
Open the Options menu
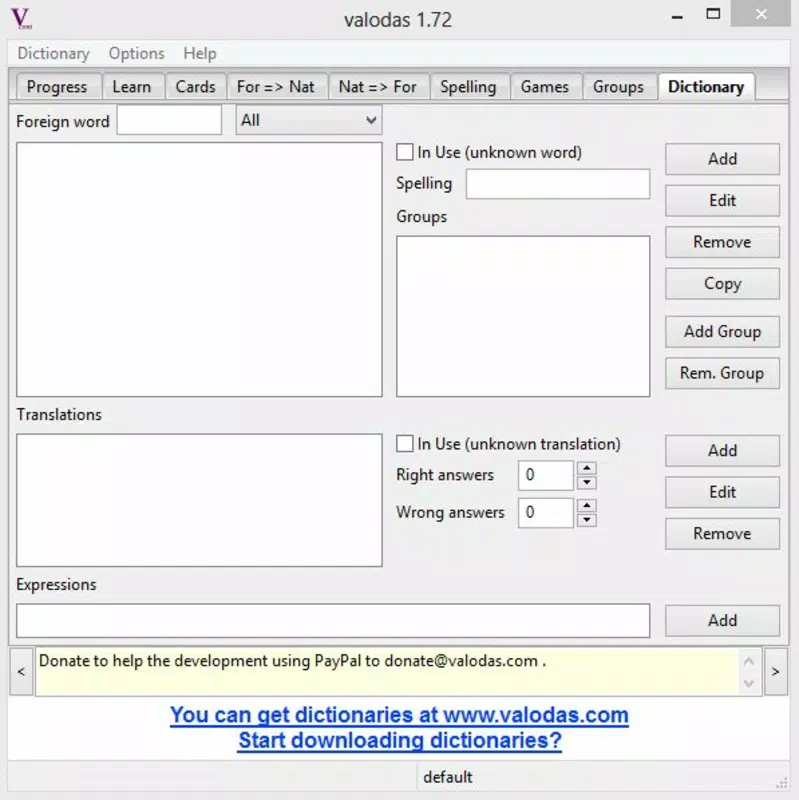tap(136, 53)
